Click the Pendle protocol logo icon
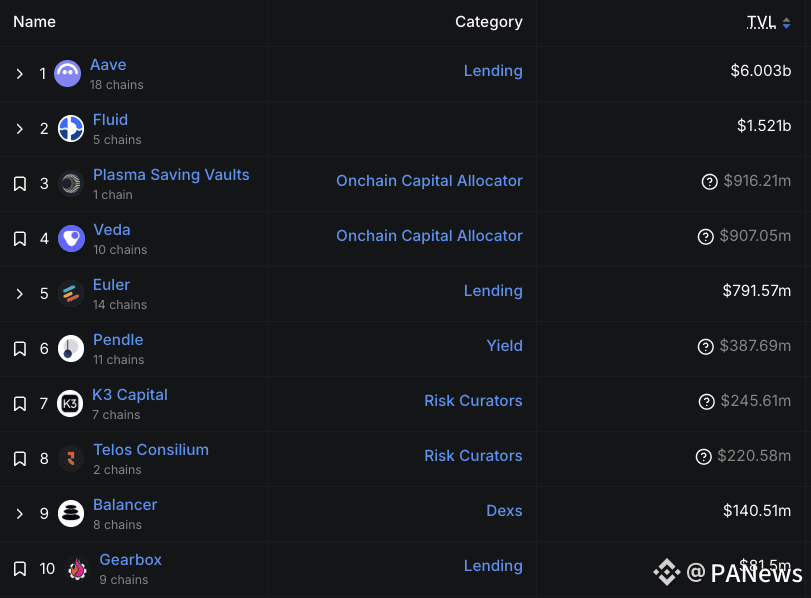The height and width of the screenshot is (598, 811). (70, 348)
